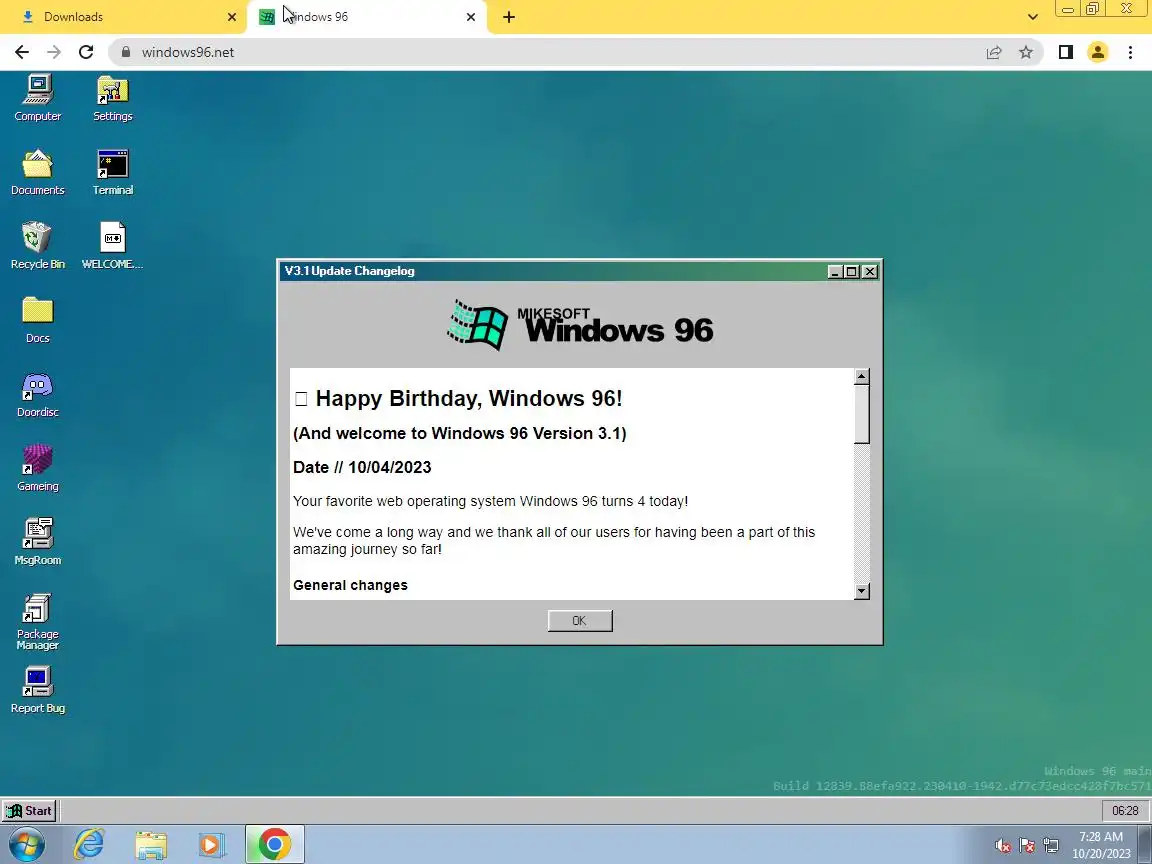This screenshot has height=864, width=1152.
Task: Launch Internet Explorer from the taskbar
Action: pos(89,844)
